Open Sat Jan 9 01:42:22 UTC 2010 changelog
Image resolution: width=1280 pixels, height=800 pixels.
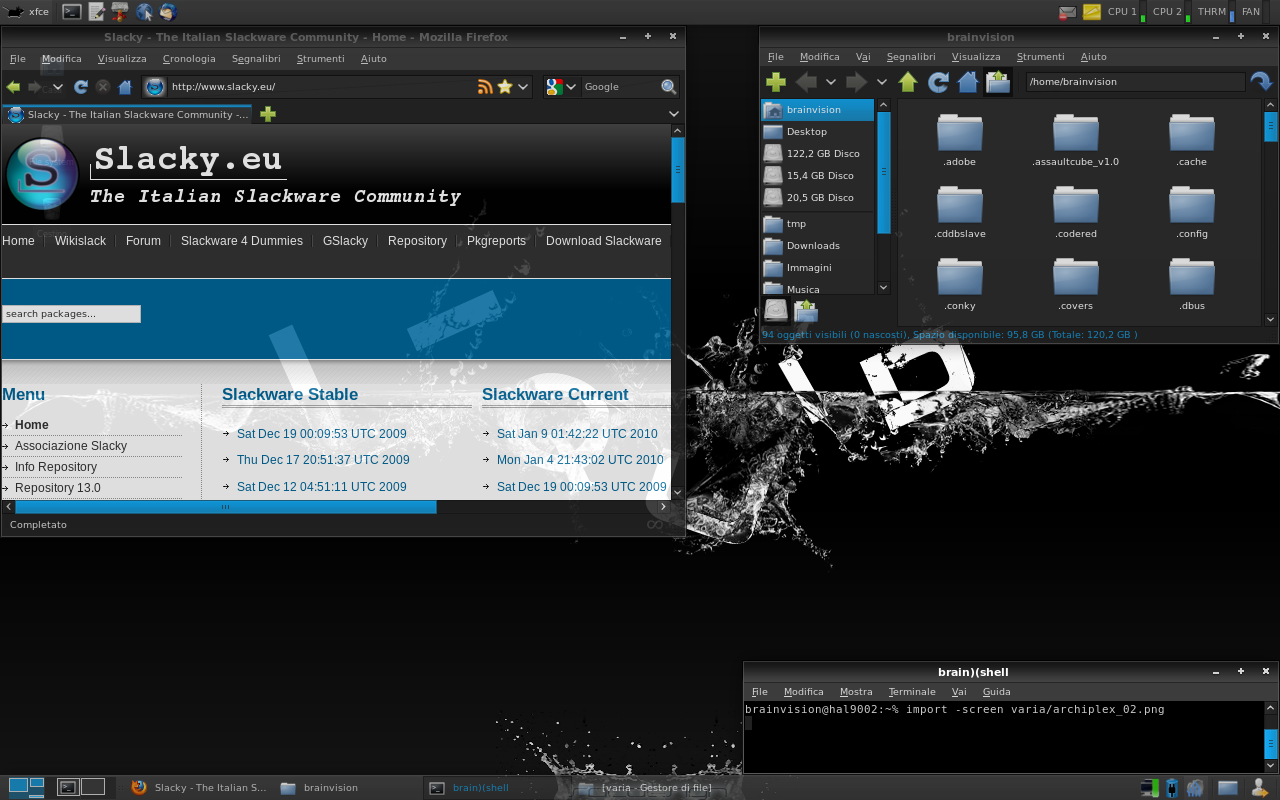coord(577,434)
